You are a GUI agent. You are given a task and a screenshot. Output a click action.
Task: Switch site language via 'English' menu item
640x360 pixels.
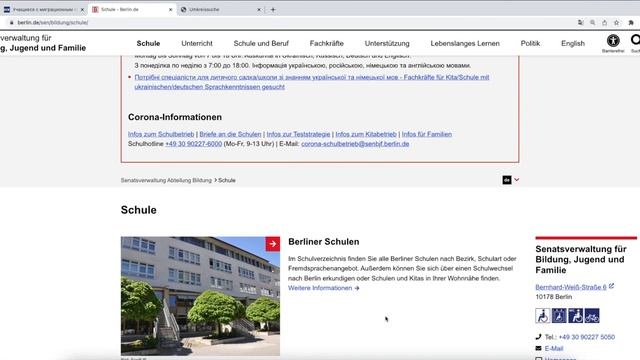pyautogui.click(x=573, y=43)
